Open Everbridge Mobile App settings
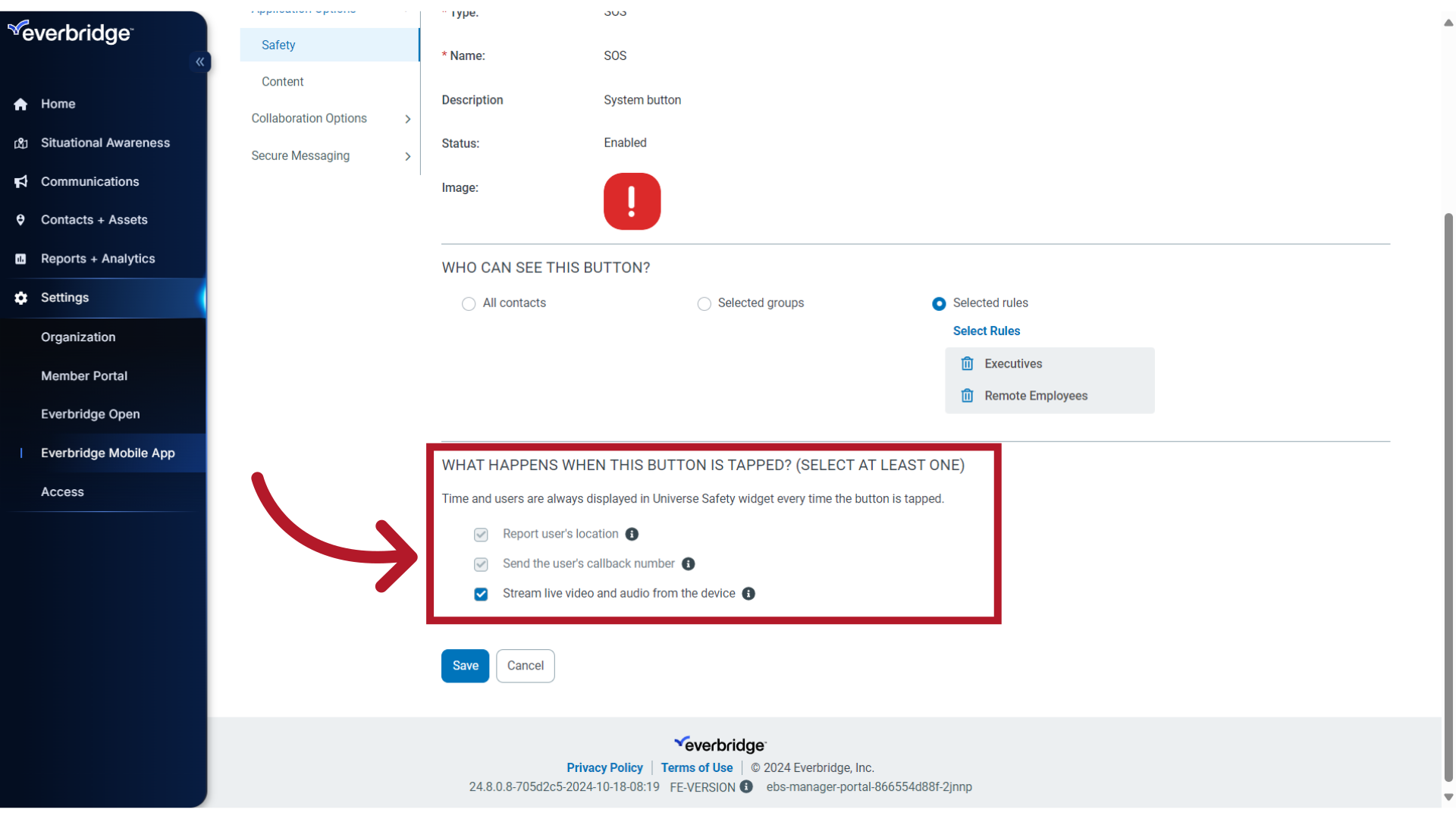Image resolution: width=1456 pixels, height=819 pixels. point(107,453)
